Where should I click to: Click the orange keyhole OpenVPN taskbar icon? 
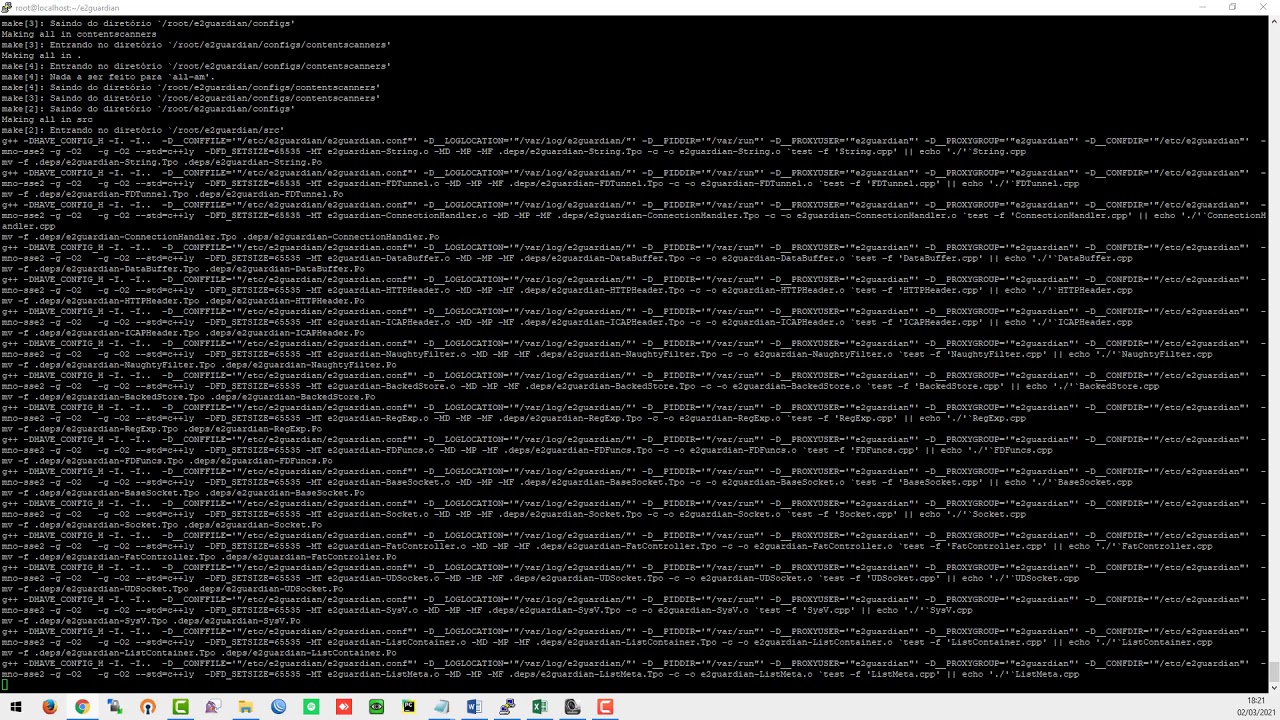[x=147, y=707]
